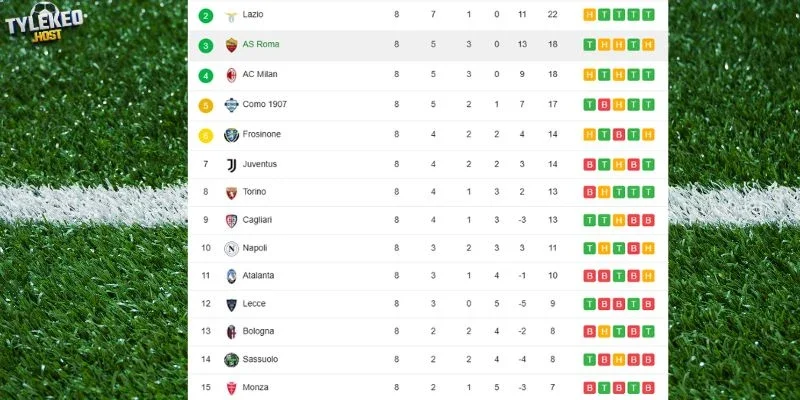This screenshot has width=800, height=400.
Task: Click Lazio's first yellow H form badge
Action: (x=589, y=15)
